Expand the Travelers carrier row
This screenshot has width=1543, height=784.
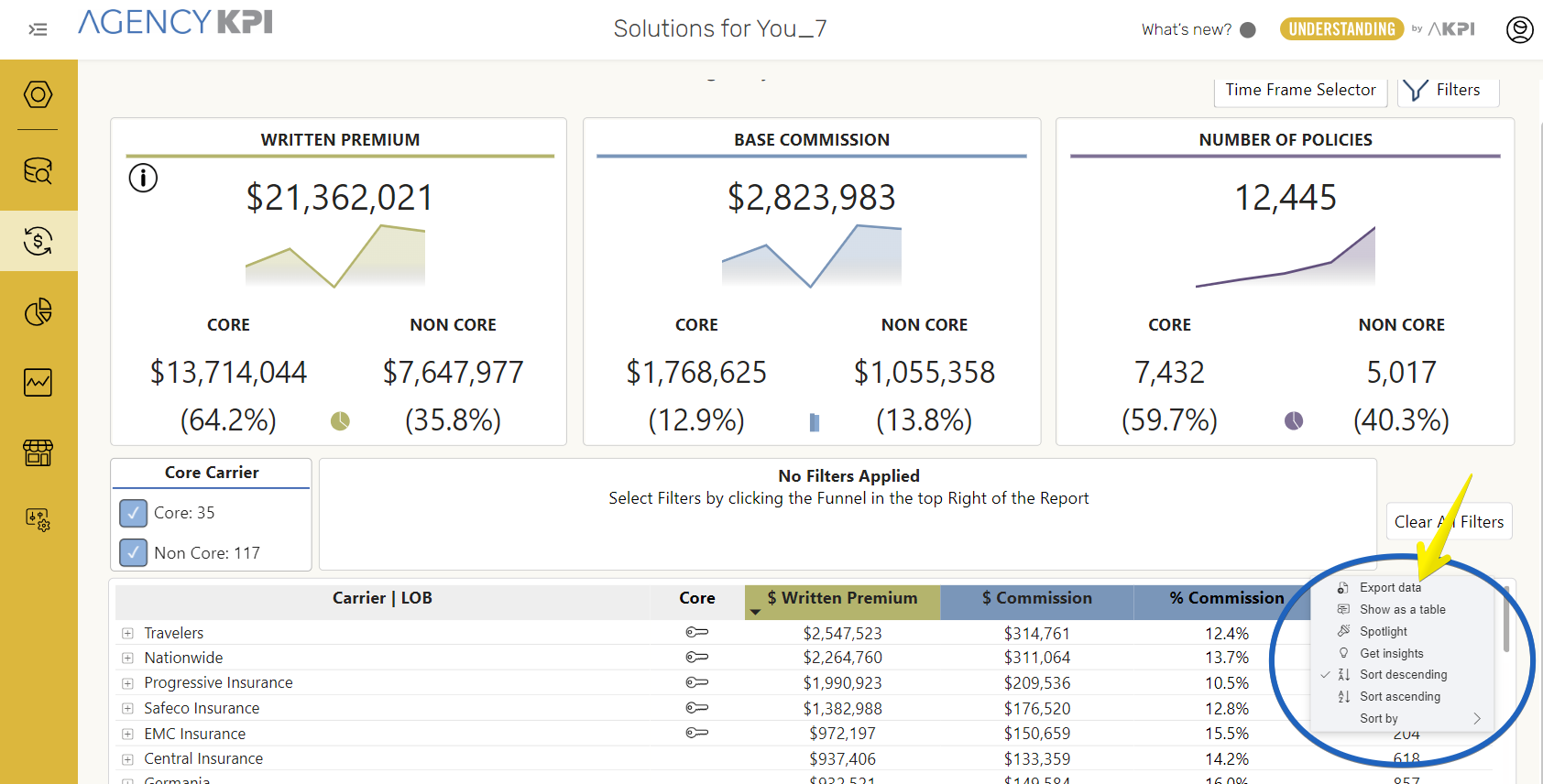(x=127, y=633)
